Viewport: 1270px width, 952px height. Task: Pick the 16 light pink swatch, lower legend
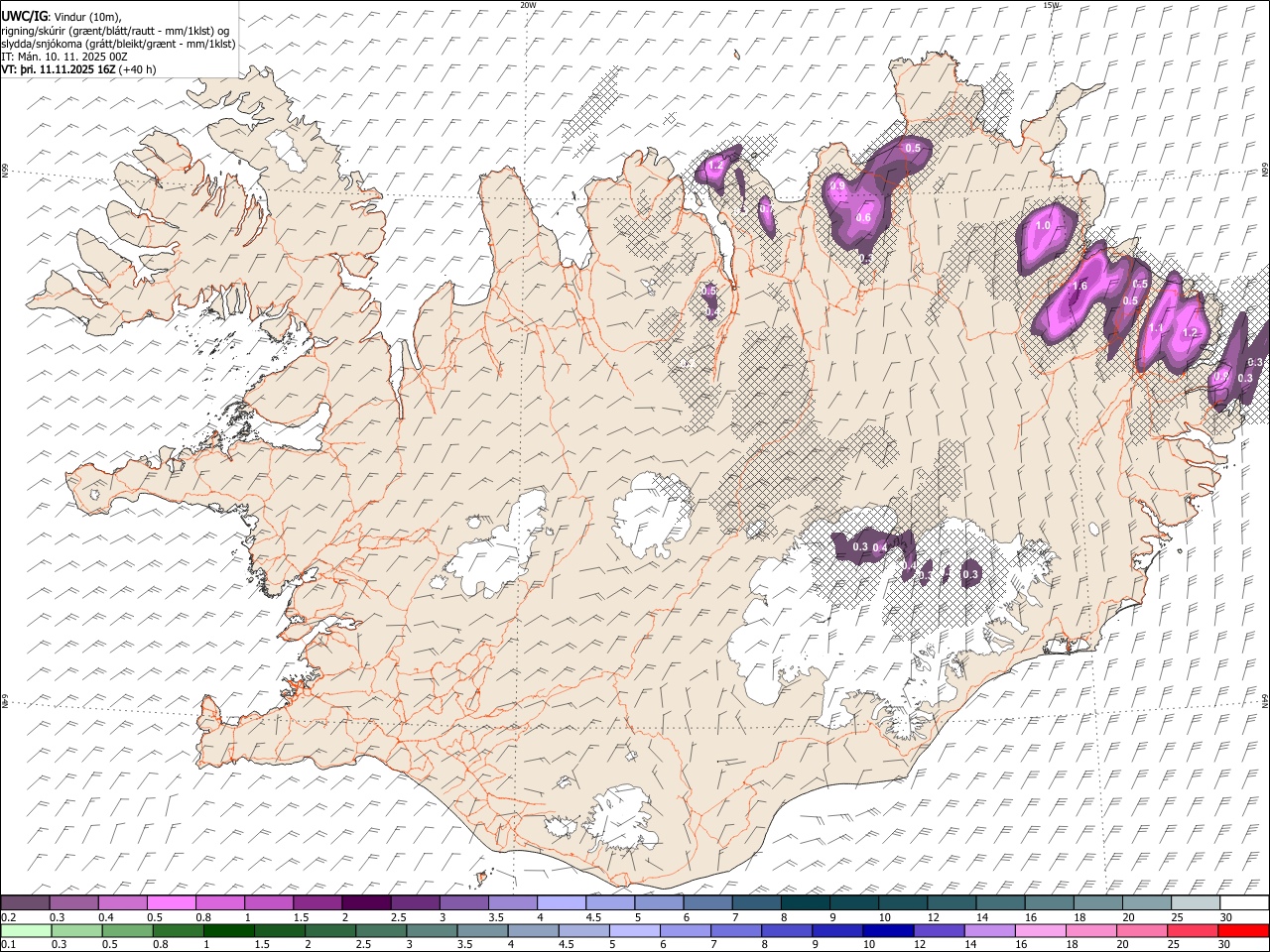[x=1040, y=931]
